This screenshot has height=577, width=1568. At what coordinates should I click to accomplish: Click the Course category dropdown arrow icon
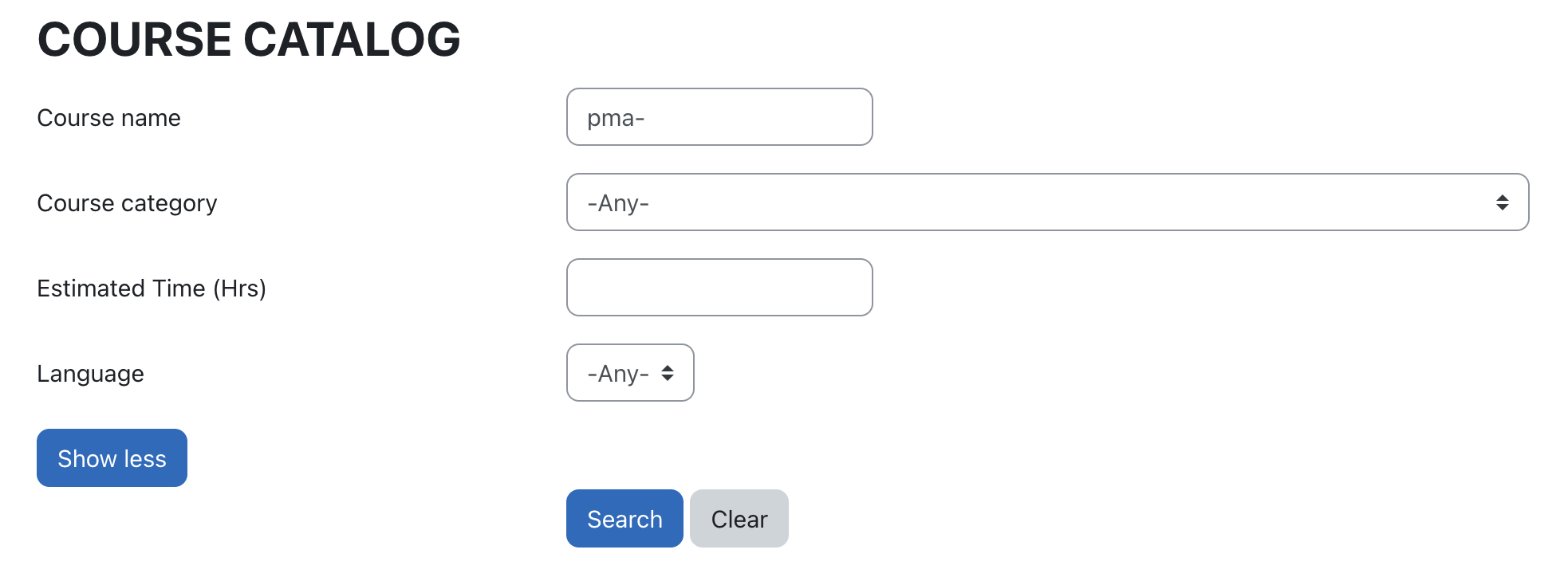point(1502,202)
